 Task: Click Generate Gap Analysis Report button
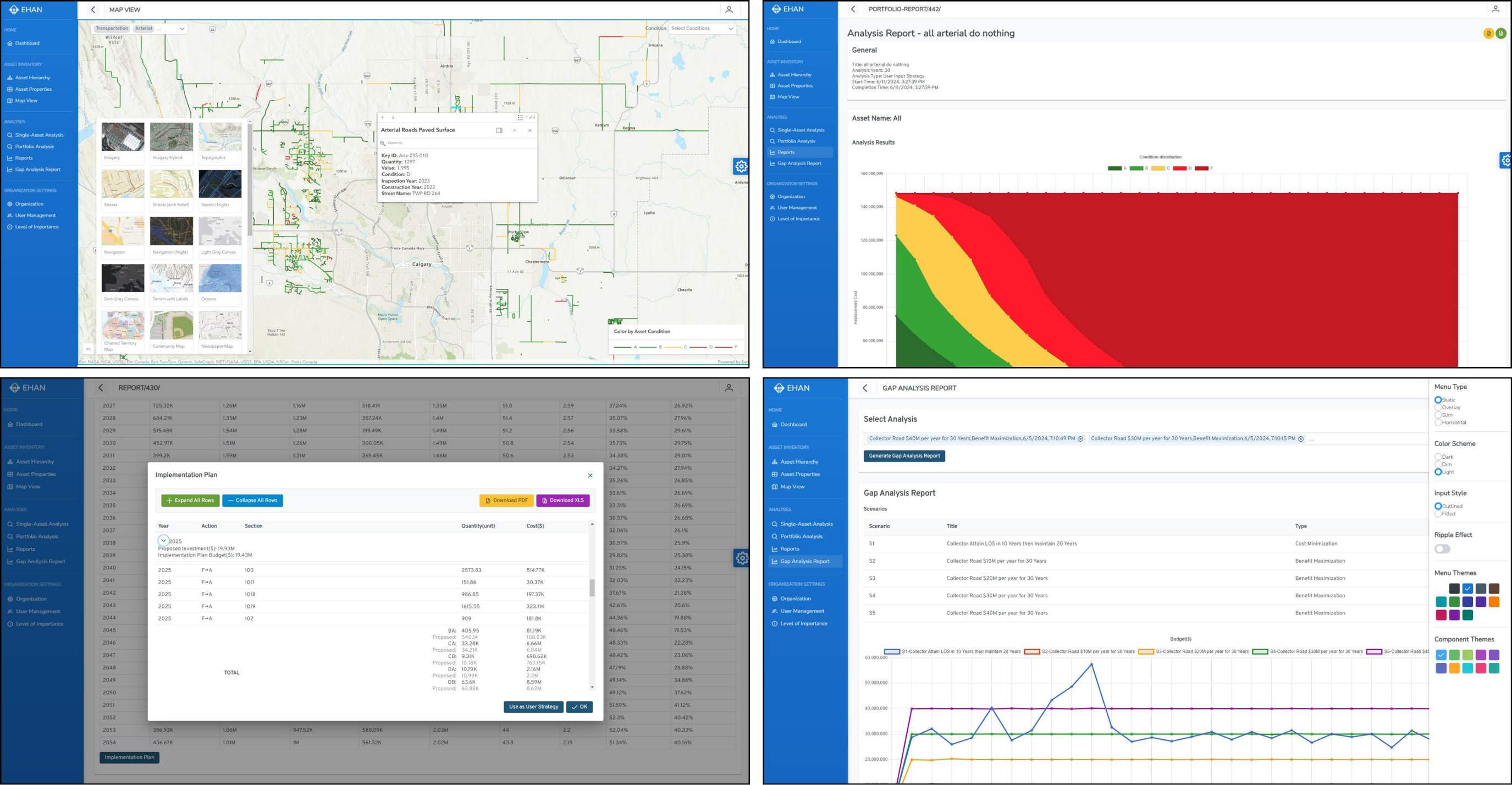coord(904,456)
